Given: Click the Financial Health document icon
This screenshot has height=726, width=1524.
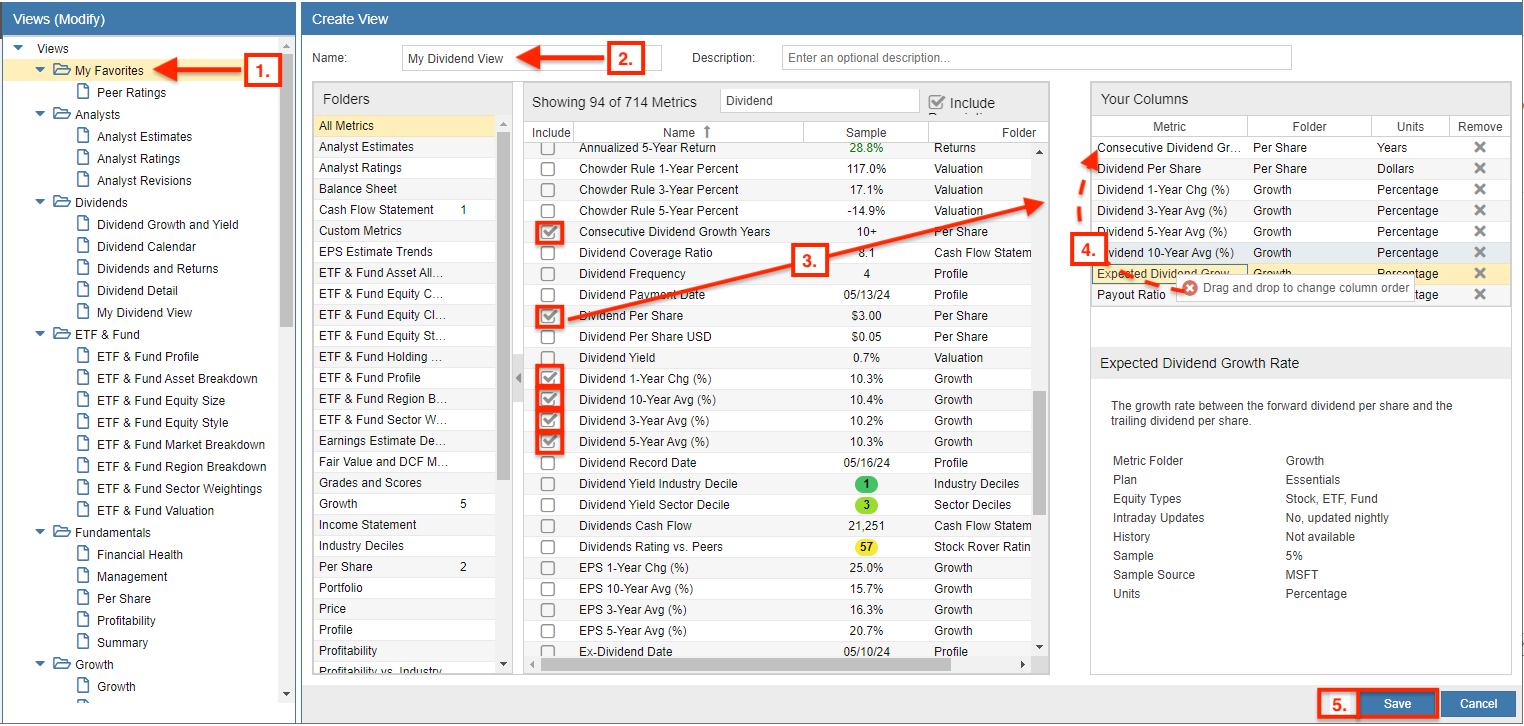Looking at the screenshot, I should point(84,554).
